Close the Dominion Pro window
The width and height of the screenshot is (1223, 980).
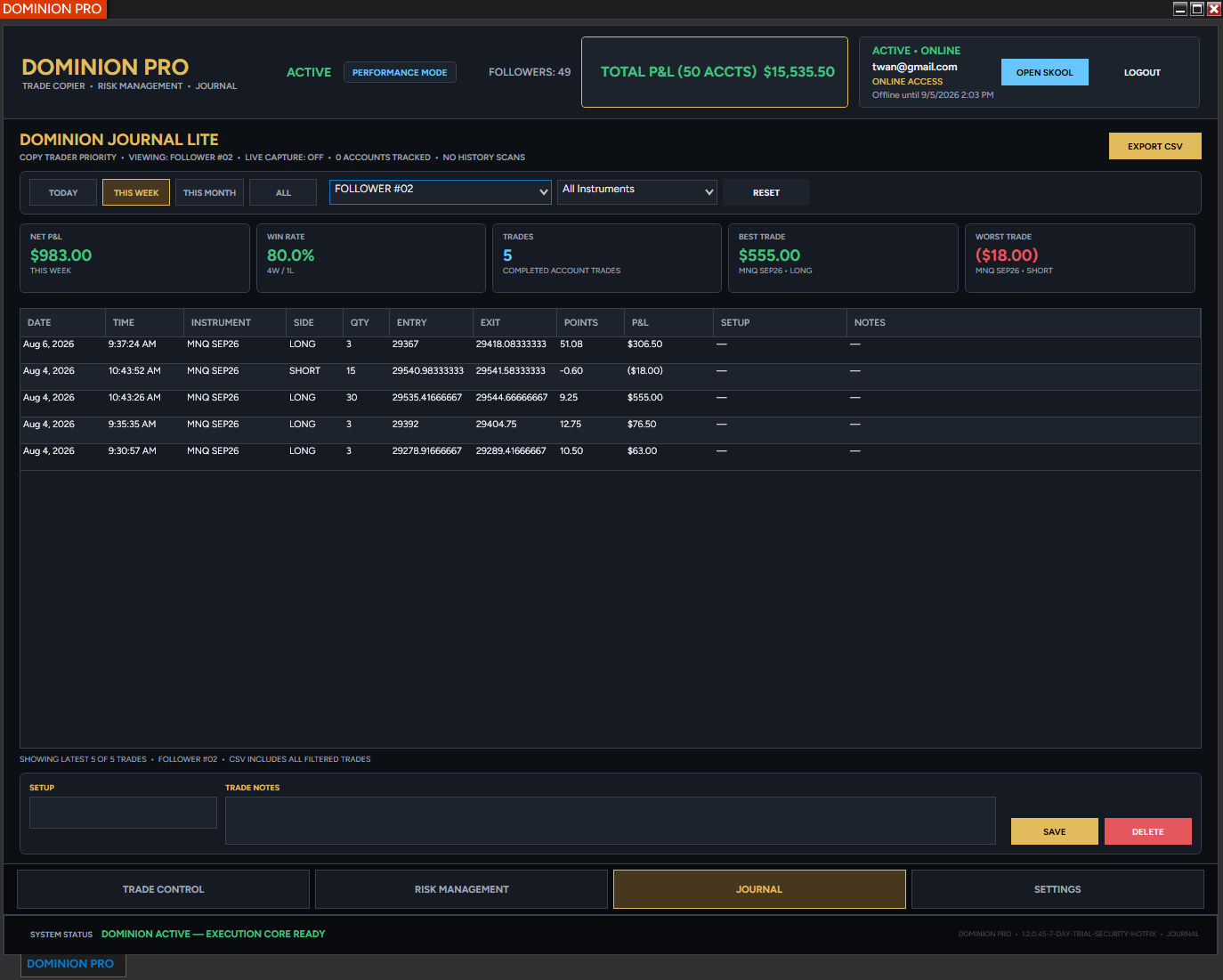(x=1213, y=9)
